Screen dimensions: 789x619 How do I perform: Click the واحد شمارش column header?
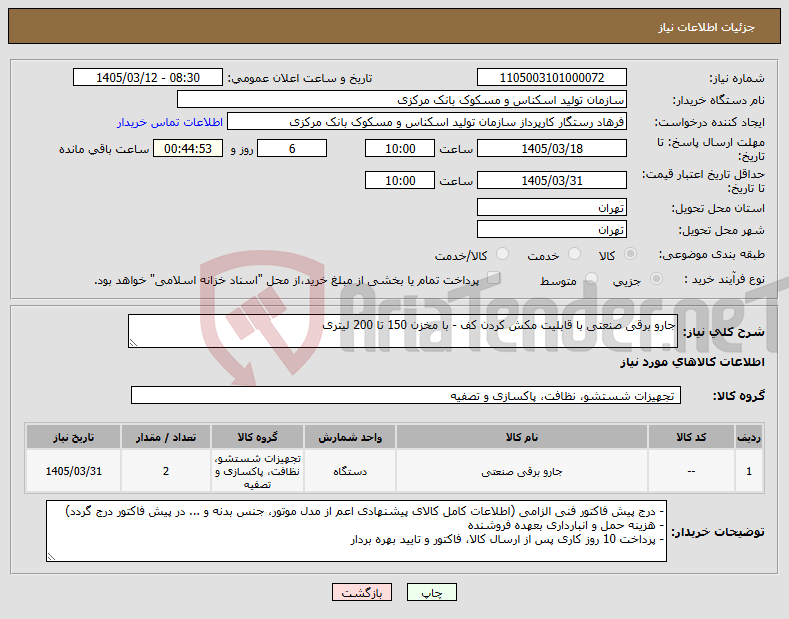(350, 437)
